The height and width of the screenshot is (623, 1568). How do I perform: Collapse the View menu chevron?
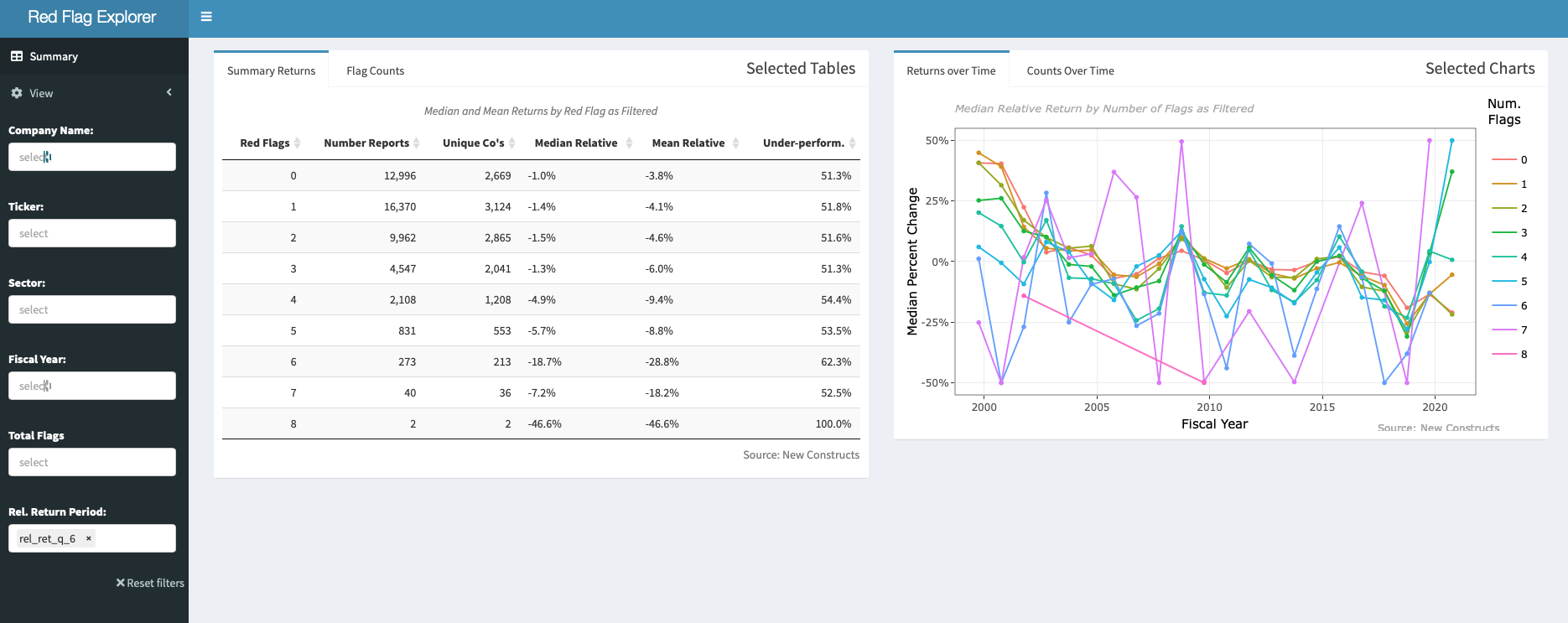pyautogui.click(x=169, y=92)
